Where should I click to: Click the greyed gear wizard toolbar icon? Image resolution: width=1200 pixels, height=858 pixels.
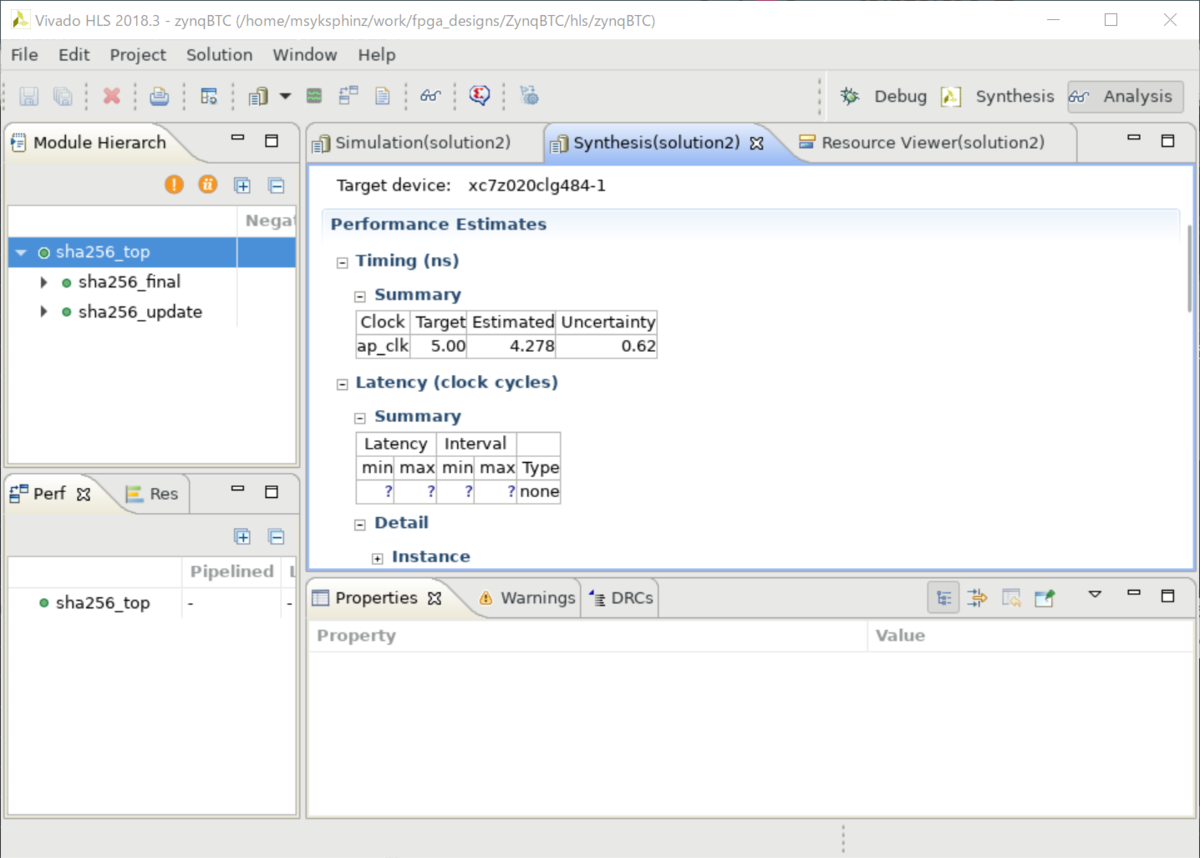[x=529, y=96]
